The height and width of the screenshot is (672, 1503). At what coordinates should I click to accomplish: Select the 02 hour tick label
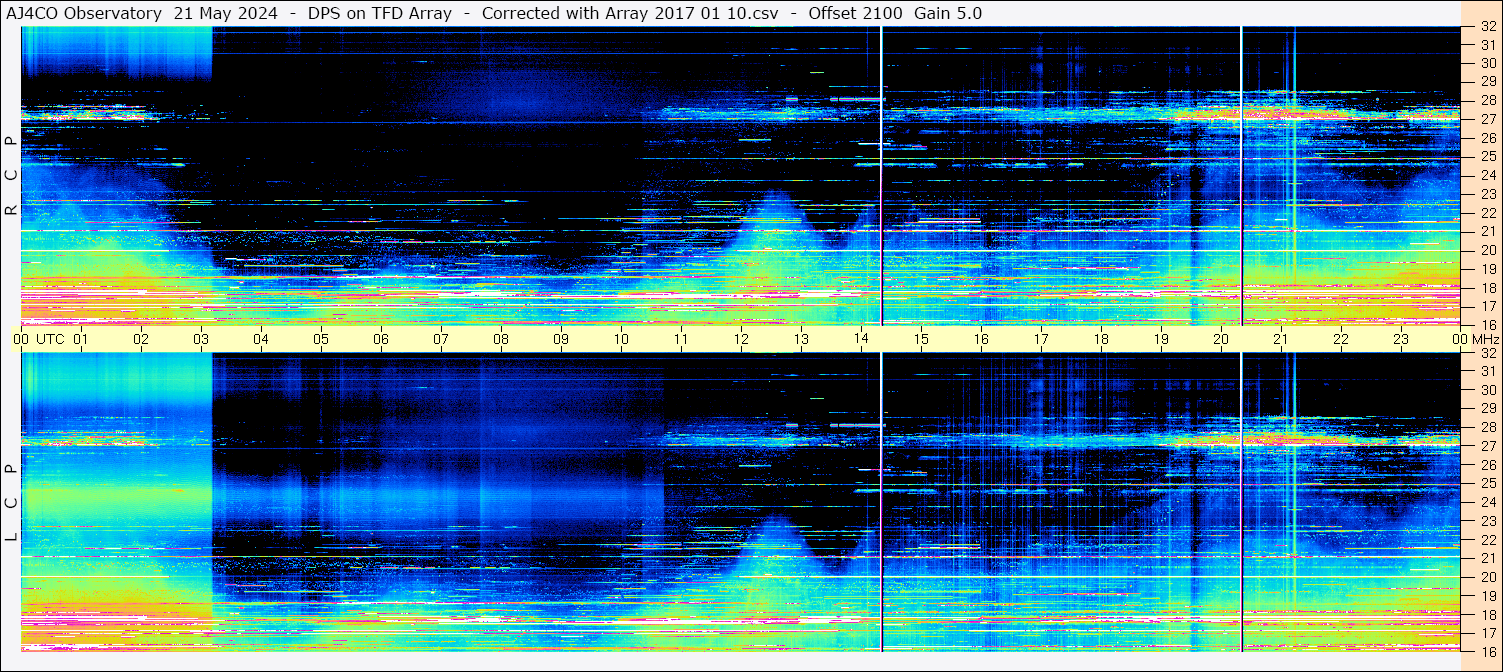pyautogui.click(x=141, y=339)
